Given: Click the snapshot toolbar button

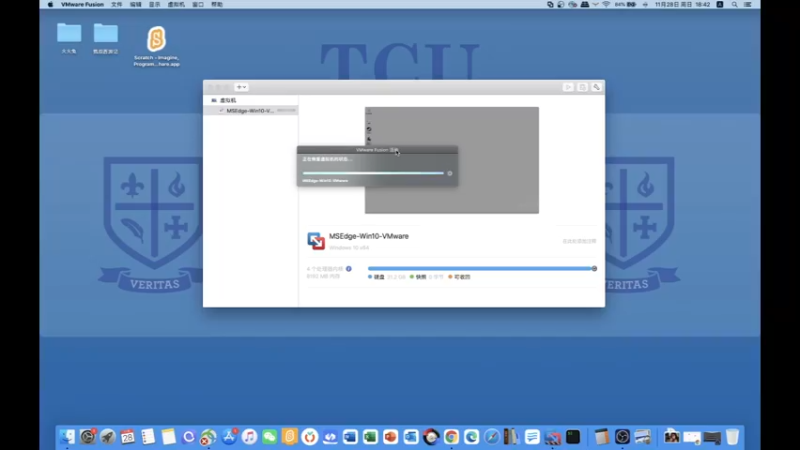Looking at the screenshot, I should click(582, 87).
